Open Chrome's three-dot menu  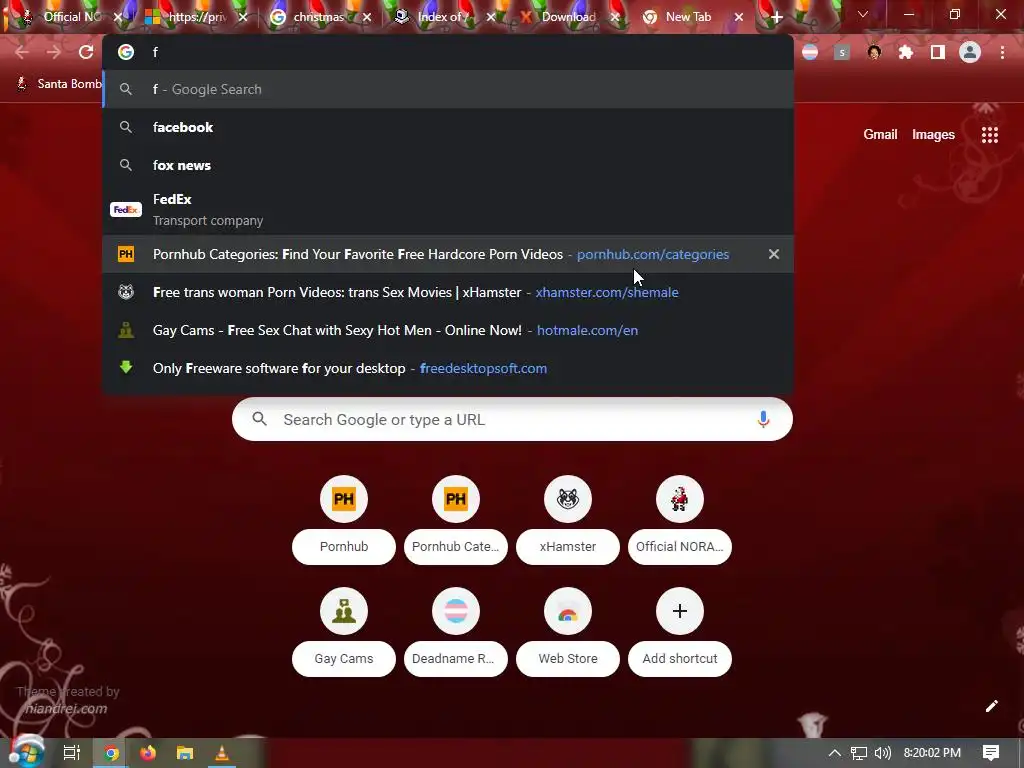point(1002,52)
